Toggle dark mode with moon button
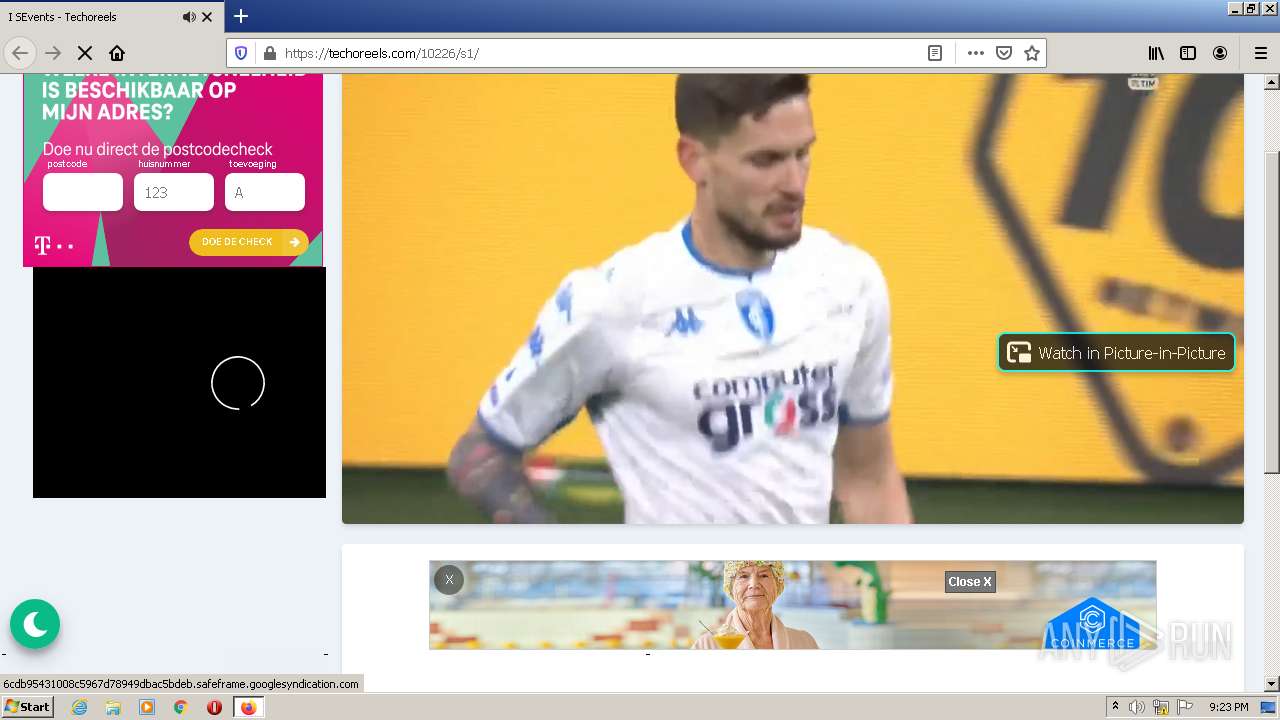Viewport: 1280px width, 720px height. coord(35,624)
